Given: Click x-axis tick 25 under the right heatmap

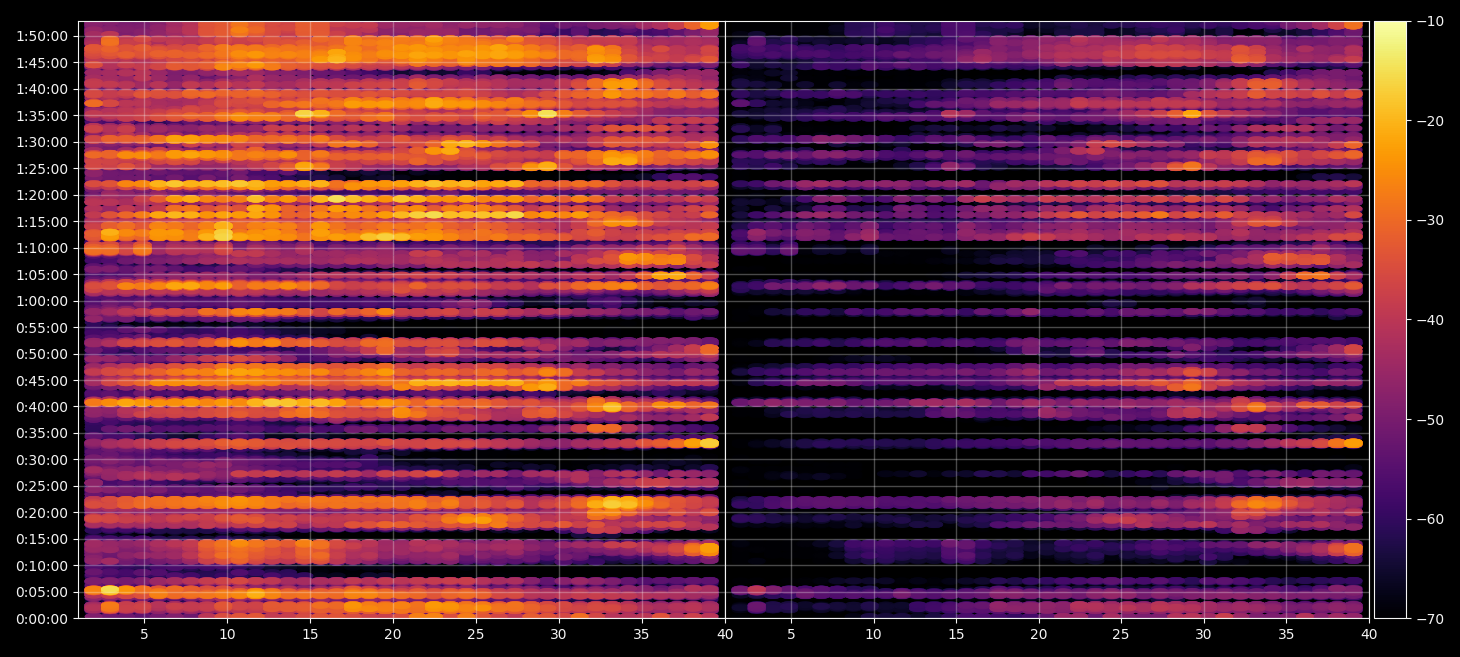Looking at the screenshot, I should click(1121, 634).
